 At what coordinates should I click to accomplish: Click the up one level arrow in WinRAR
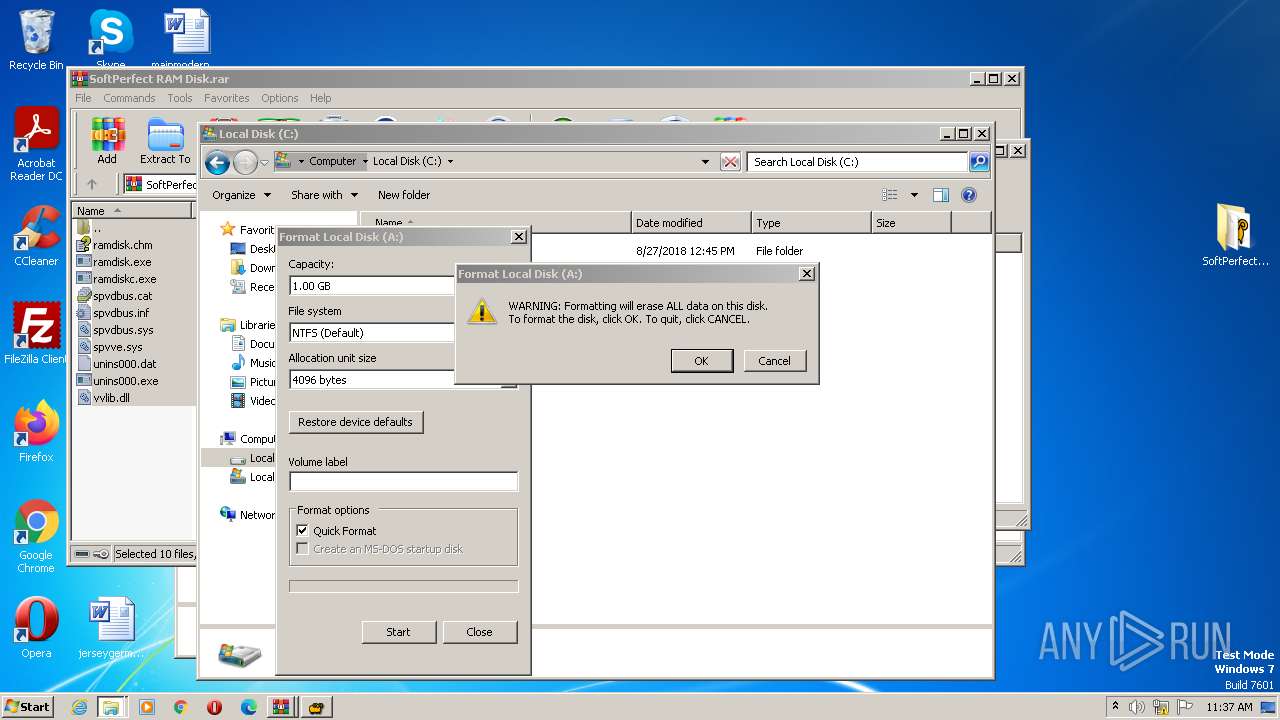[x=92, y=184]
